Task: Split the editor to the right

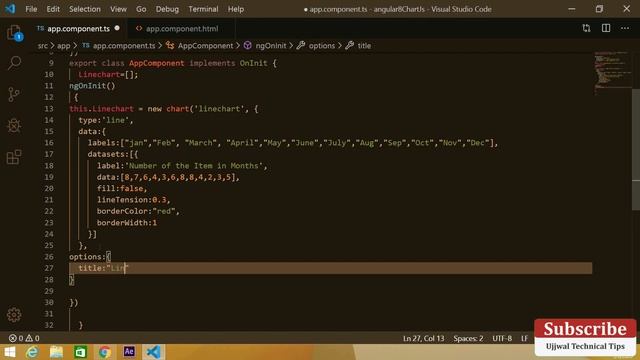Action: click(606, 28)
